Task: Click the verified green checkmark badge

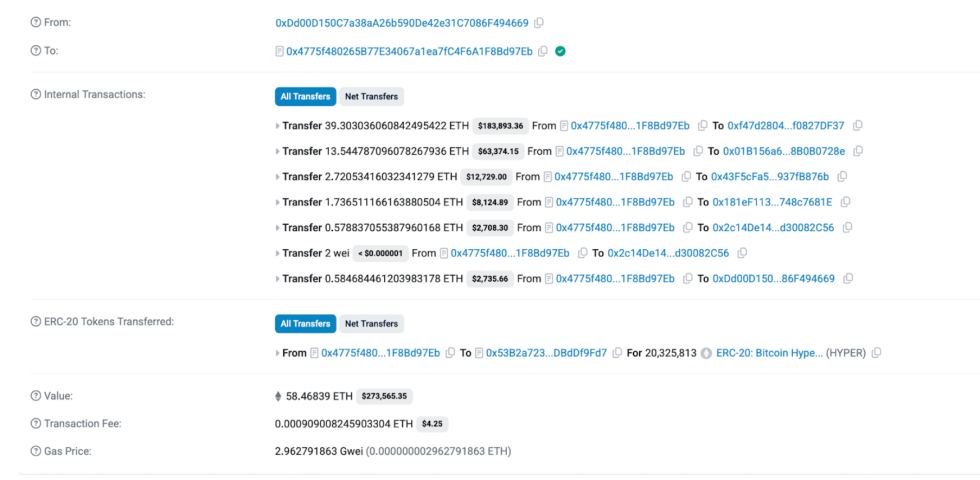Action: point(560,51)
